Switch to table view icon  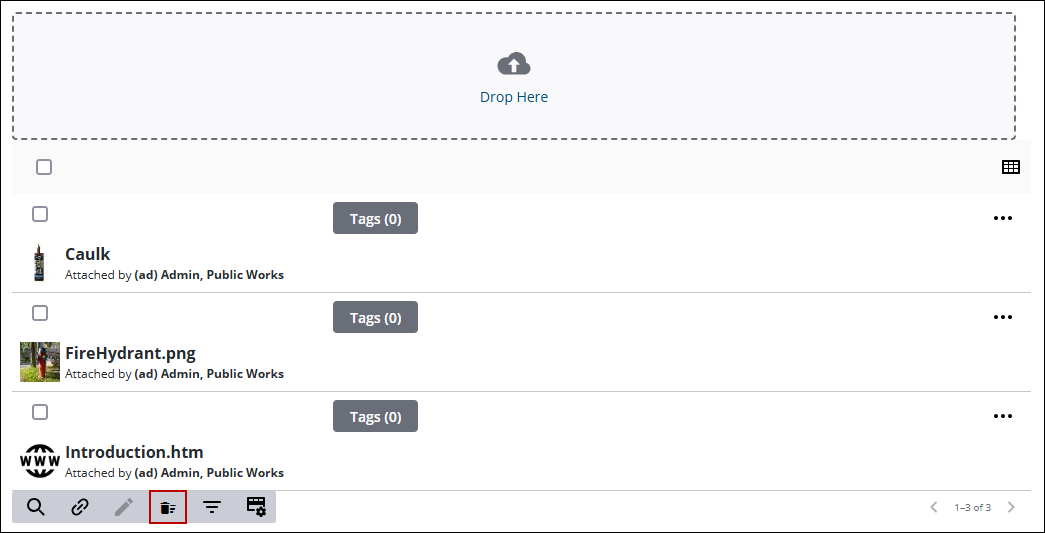coord(1011,167)
